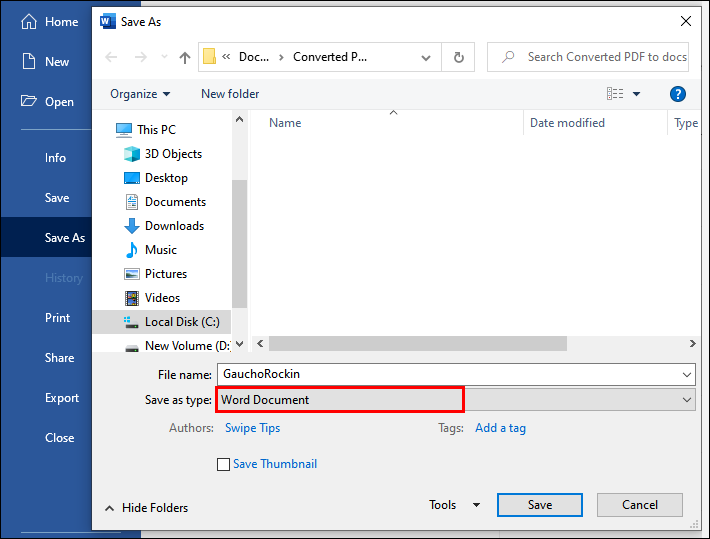
Task: Click the Open folder icon in sidebar
Action: coord(29,101)
